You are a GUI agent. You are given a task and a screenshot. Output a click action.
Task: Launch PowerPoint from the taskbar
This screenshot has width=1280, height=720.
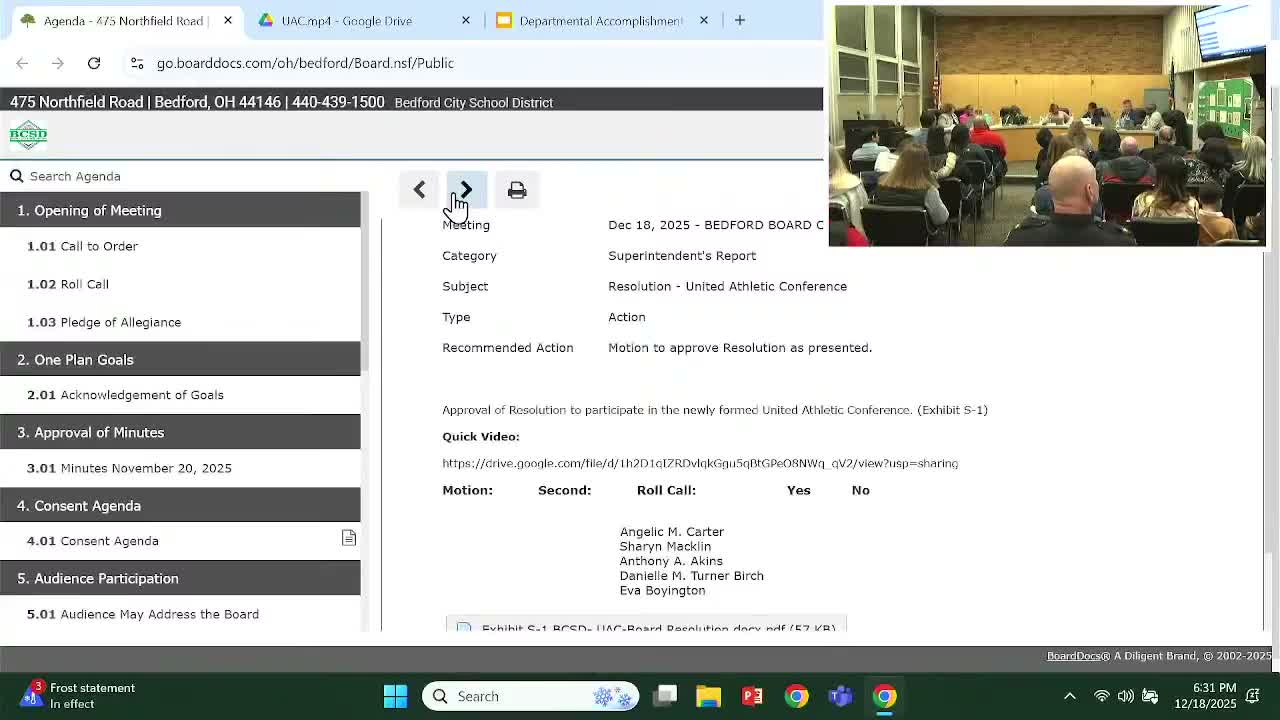[x=752, y=696]
